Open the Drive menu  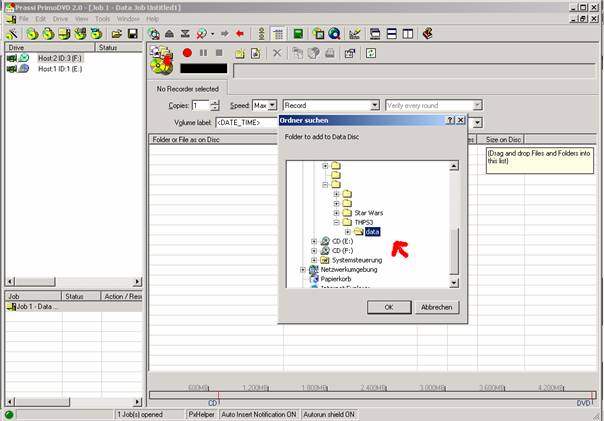(60, 18)
